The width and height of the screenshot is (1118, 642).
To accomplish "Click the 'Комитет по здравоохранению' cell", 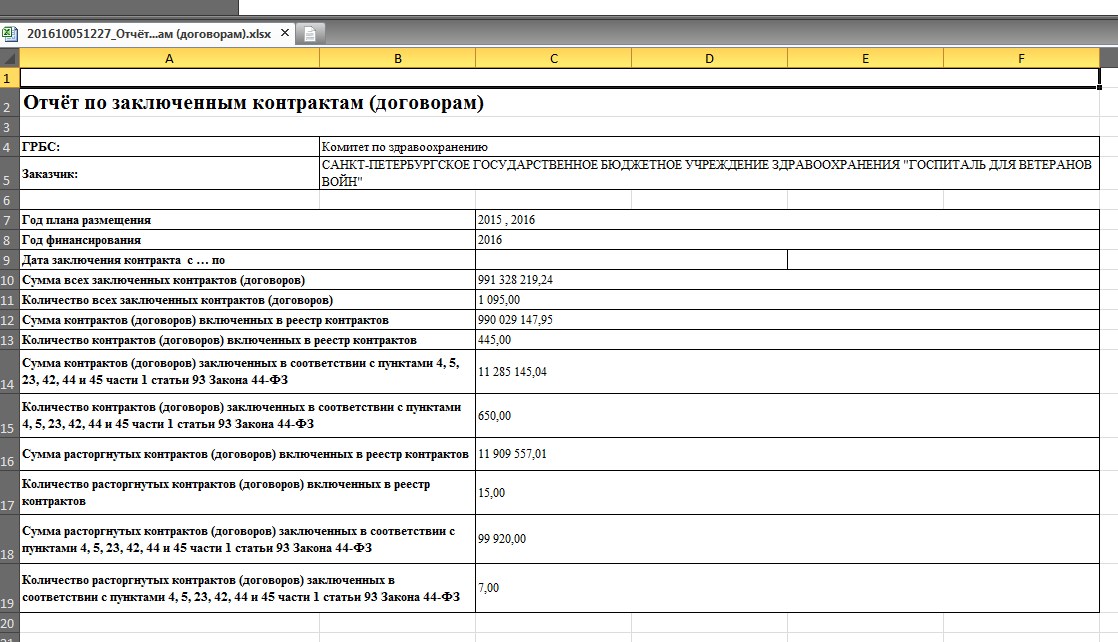I will [709, 146].
